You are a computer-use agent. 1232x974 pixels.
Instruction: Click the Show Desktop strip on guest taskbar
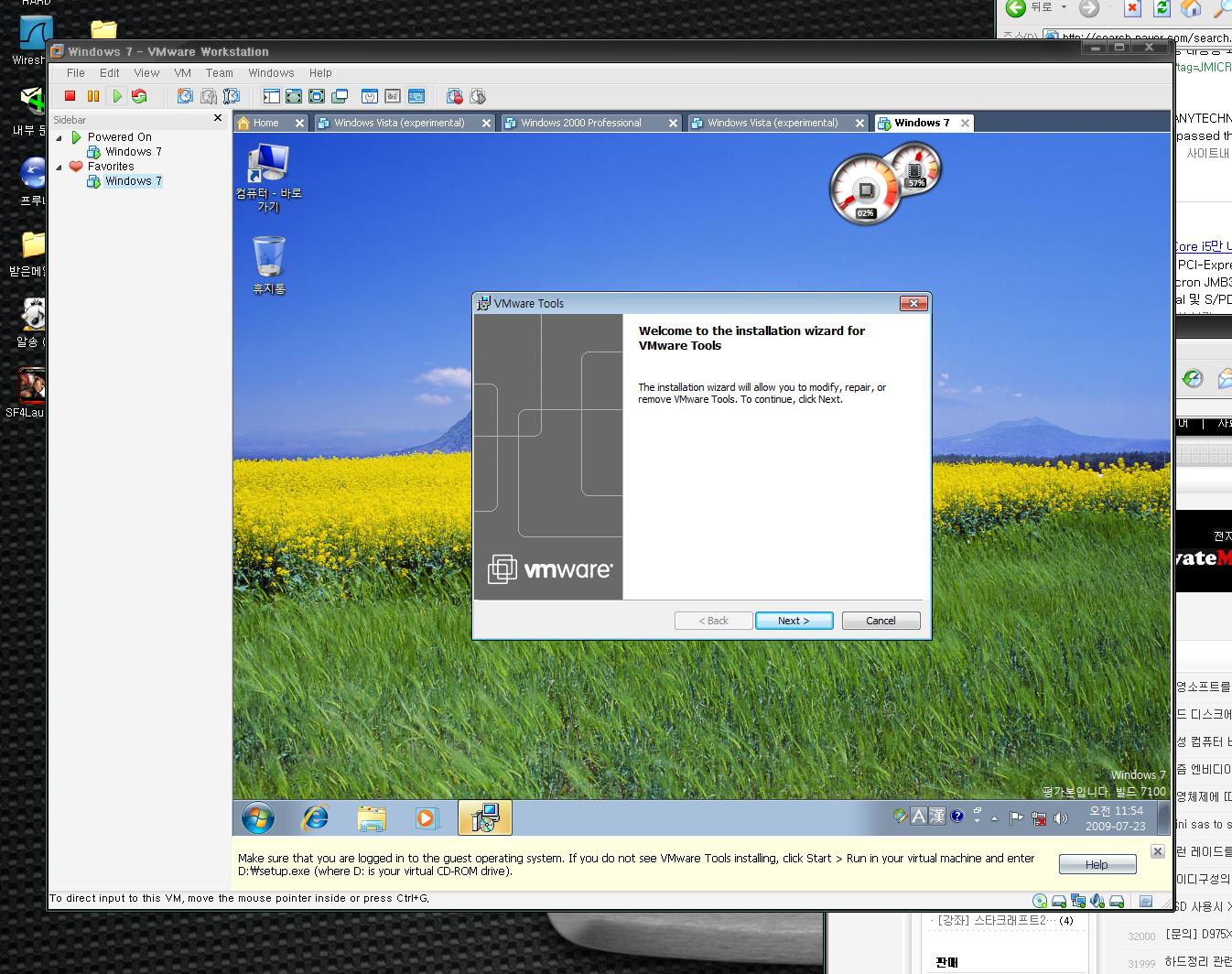1163,817
